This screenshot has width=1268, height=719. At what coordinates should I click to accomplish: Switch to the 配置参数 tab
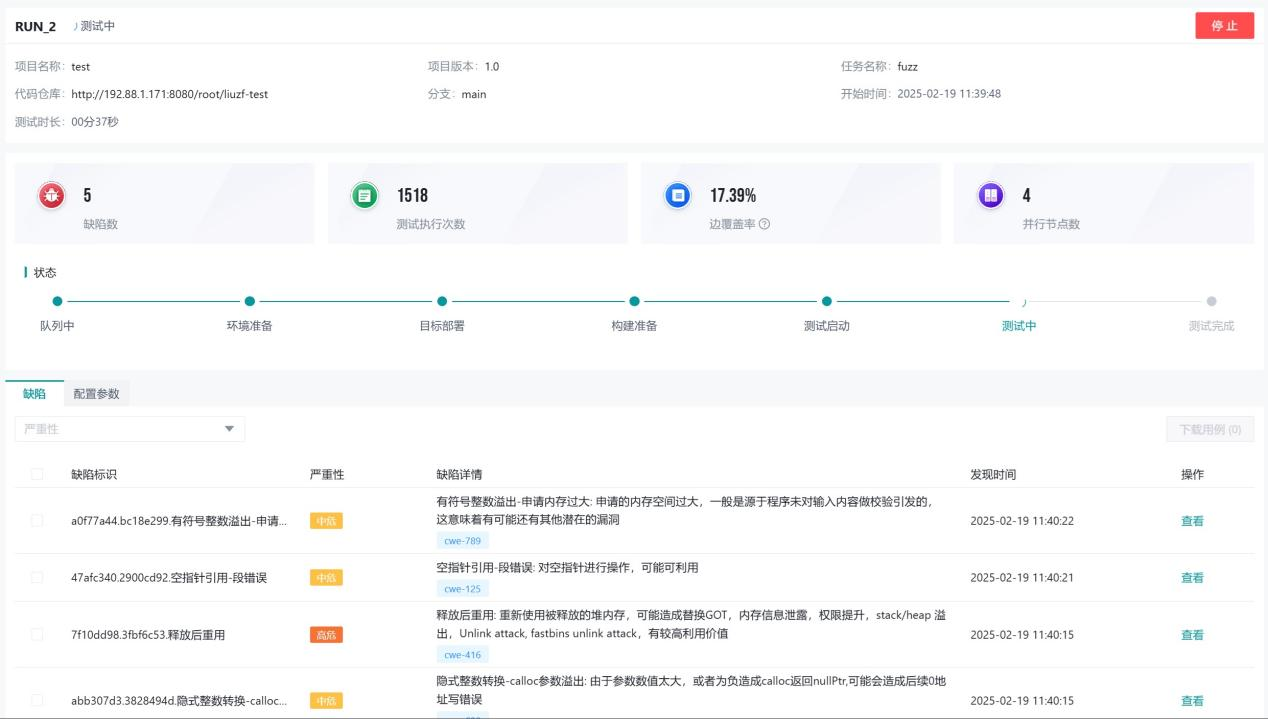click(x=96, y=394)
